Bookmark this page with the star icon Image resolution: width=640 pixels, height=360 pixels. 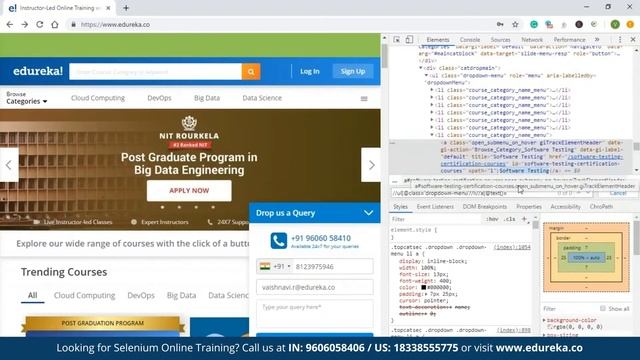click(516, 24)
